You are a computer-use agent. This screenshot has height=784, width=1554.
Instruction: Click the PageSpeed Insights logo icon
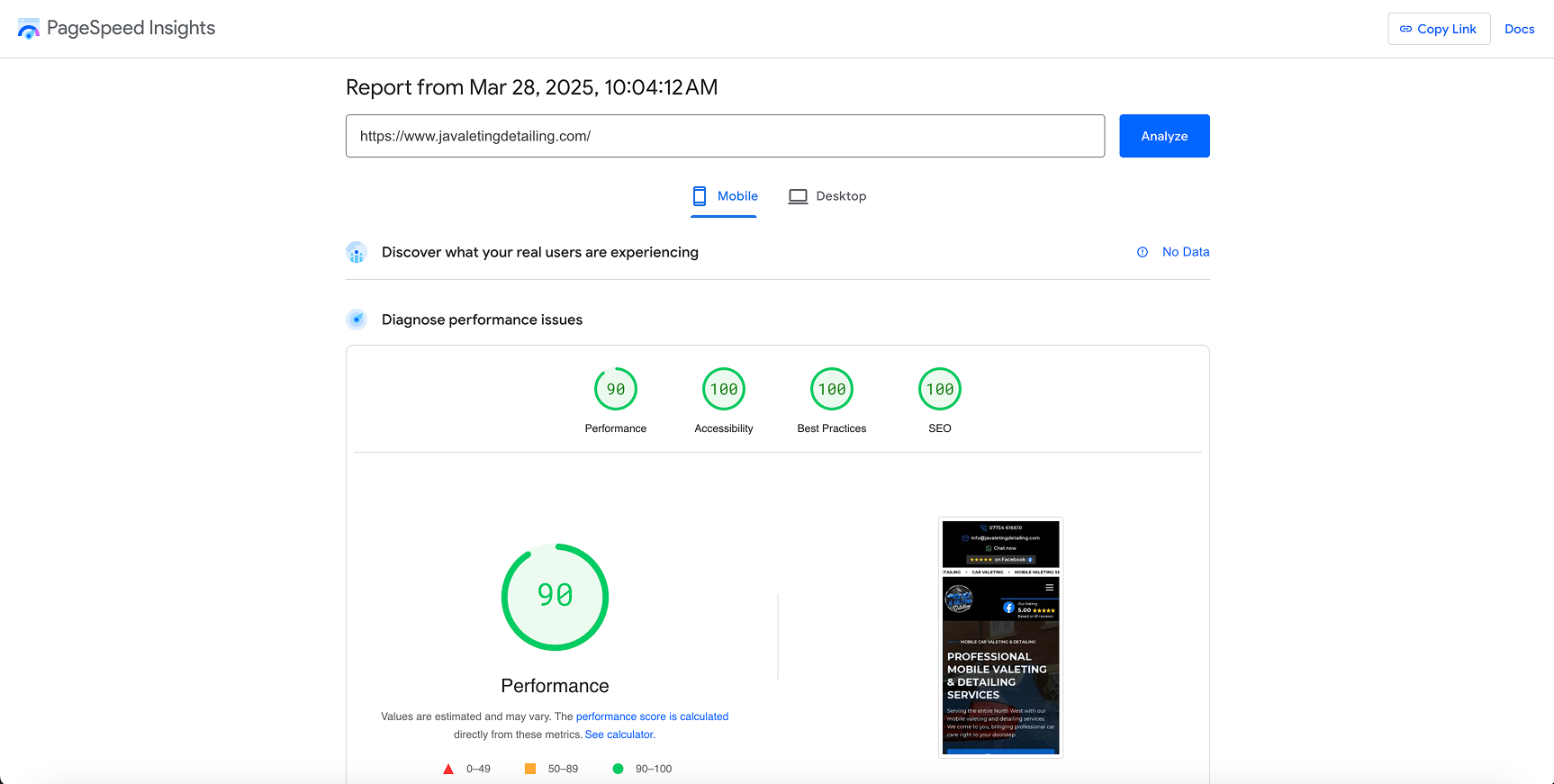29,29
